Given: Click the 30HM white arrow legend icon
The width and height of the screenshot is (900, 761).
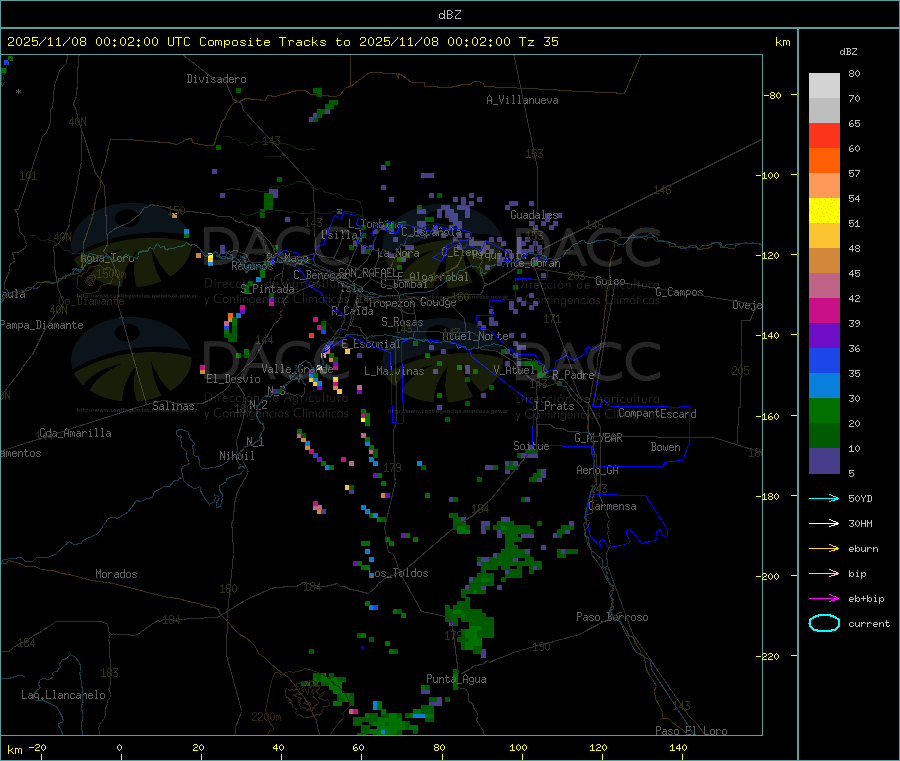Looking at the screenshot, I should point(824,523).
